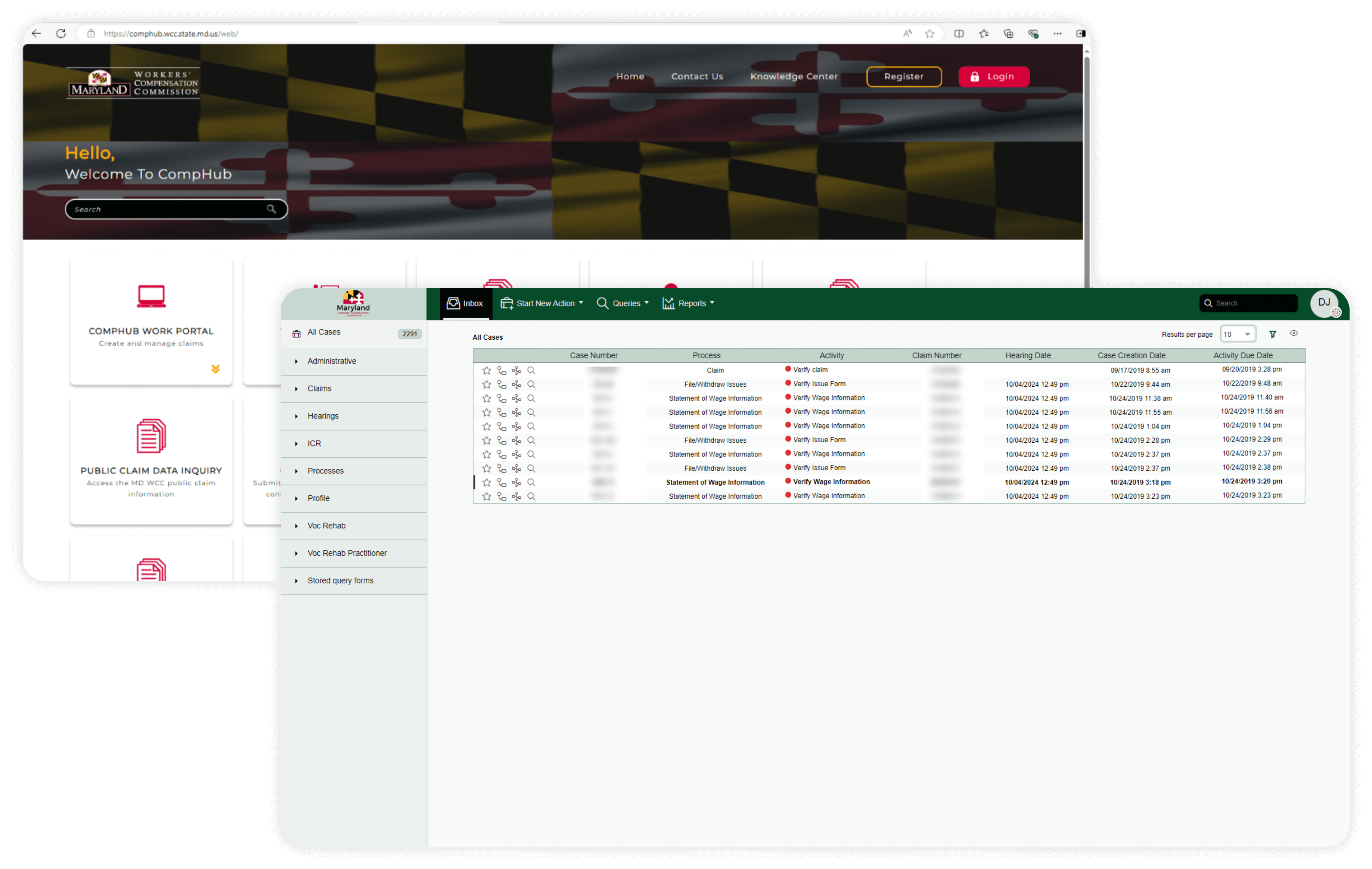Open Queries dropdown in toolbar
Image resolution: width=1372 pixels, height=869 pixels.
click(x=623, y=303)
